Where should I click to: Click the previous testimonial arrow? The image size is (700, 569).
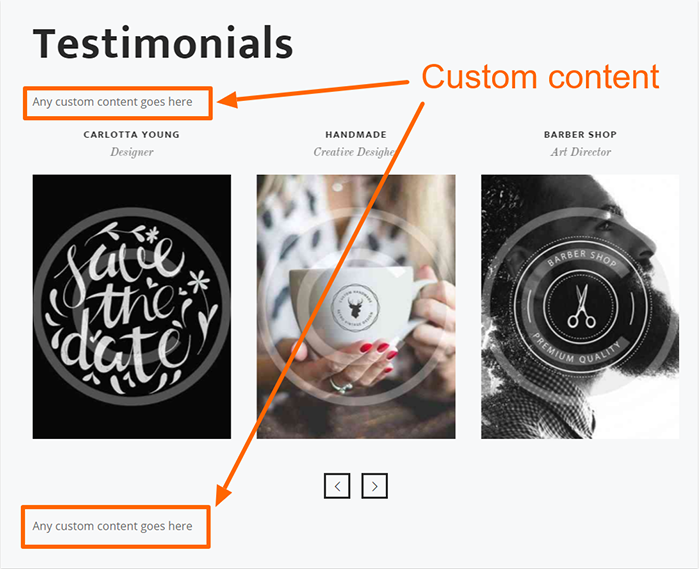pos(337,486)
